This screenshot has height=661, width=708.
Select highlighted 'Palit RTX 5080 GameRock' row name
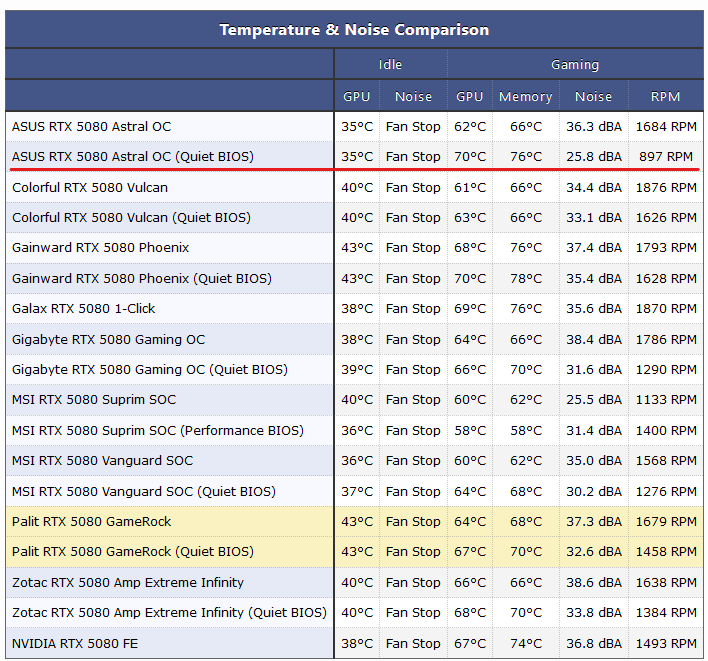click(92, 521)
